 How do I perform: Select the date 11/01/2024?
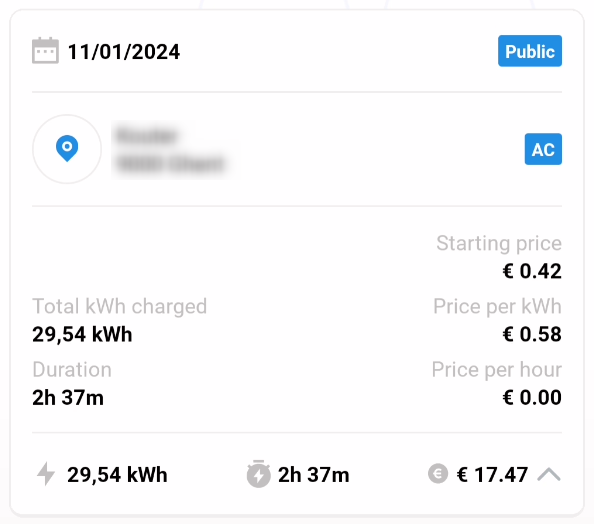123,52
